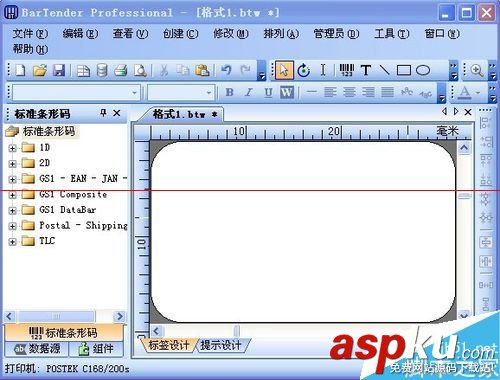This screenshot has height=380, width=500.
Task: Justify text alignment
Action: (388, 92)
